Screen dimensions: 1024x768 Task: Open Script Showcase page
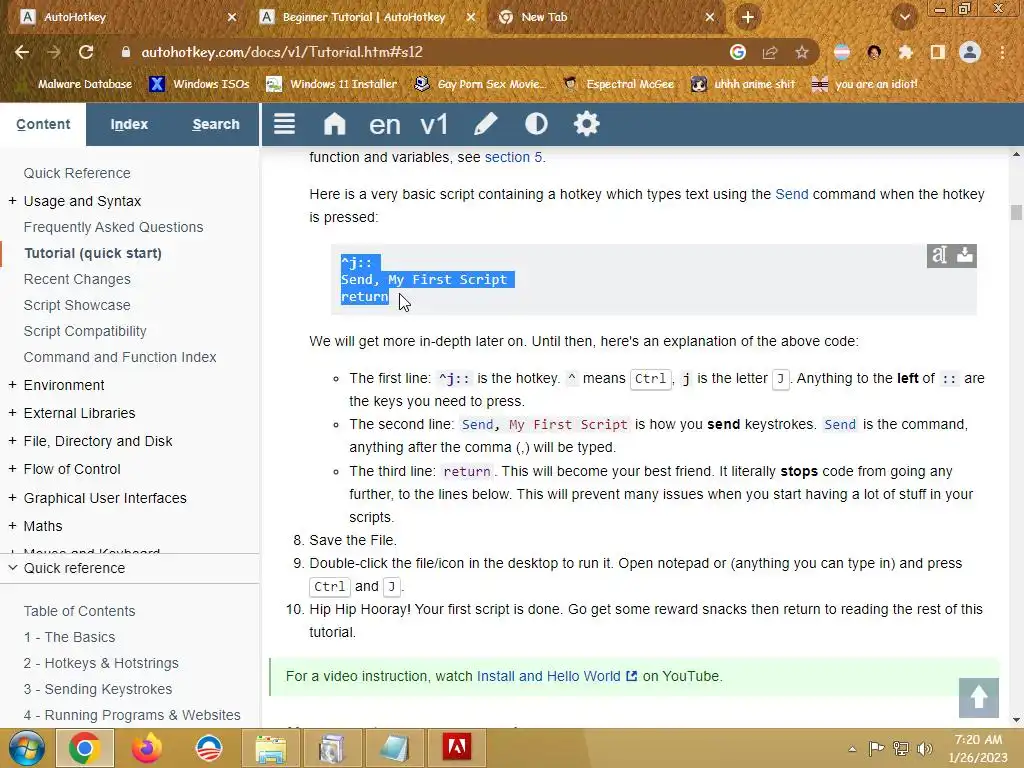(77, 306)
